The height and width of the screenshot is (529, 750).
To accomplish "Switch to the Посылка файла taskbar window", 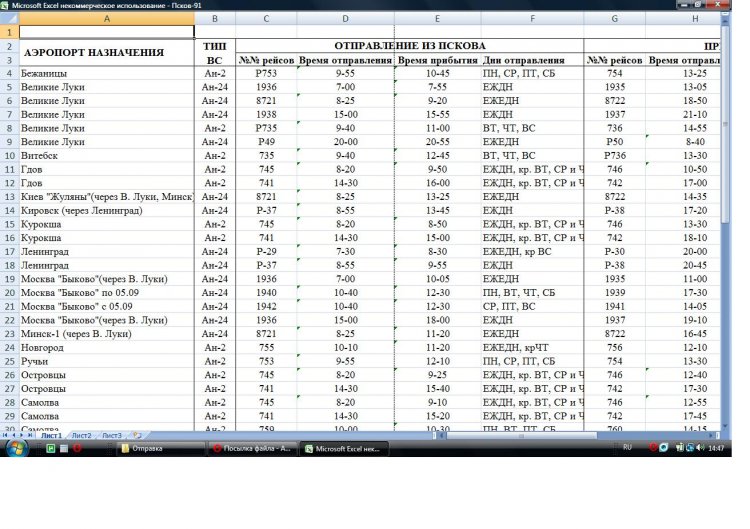I will tap(254, 449).
